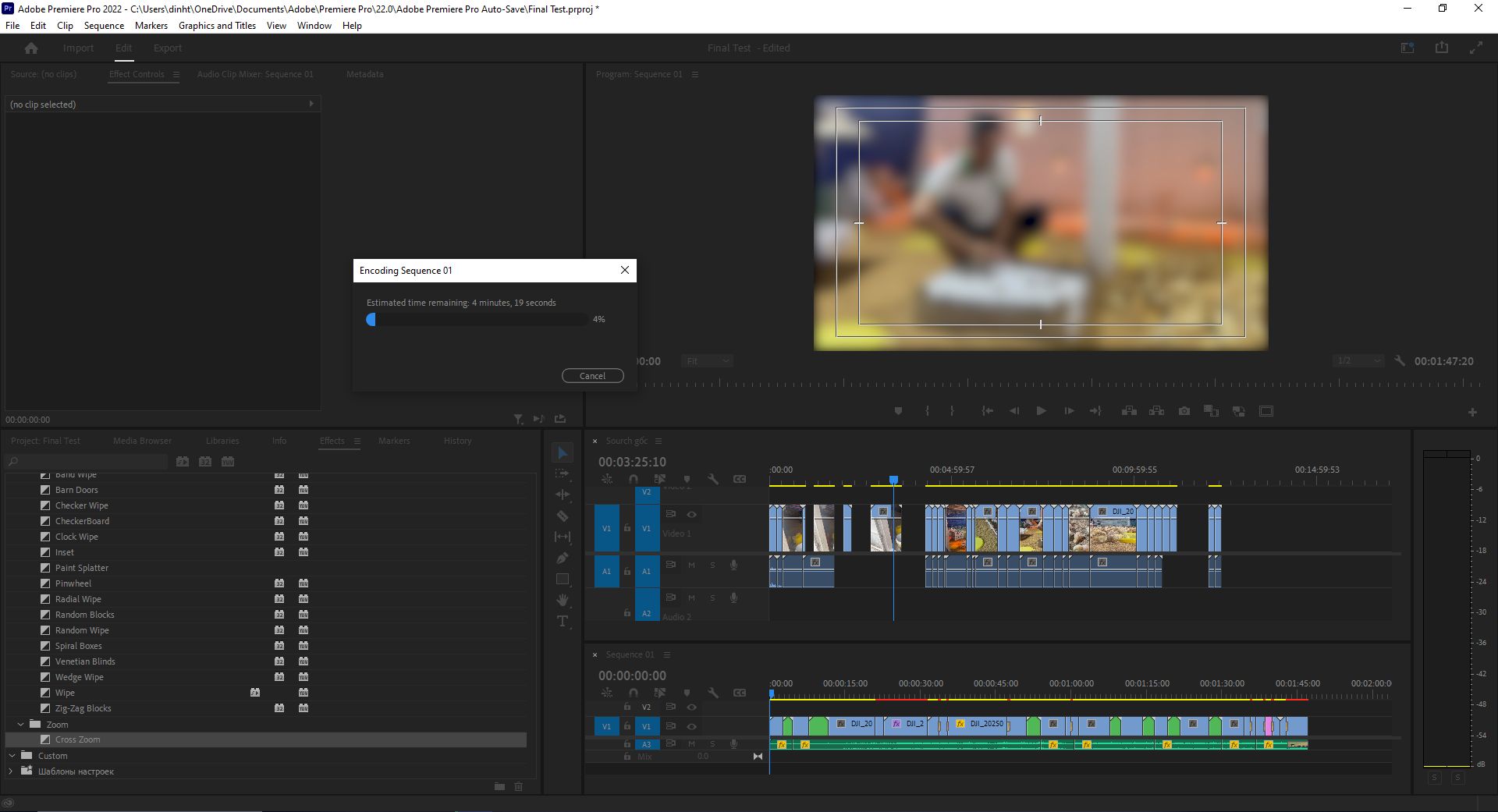Select the Rectangle tool

(x=563, y=579)
